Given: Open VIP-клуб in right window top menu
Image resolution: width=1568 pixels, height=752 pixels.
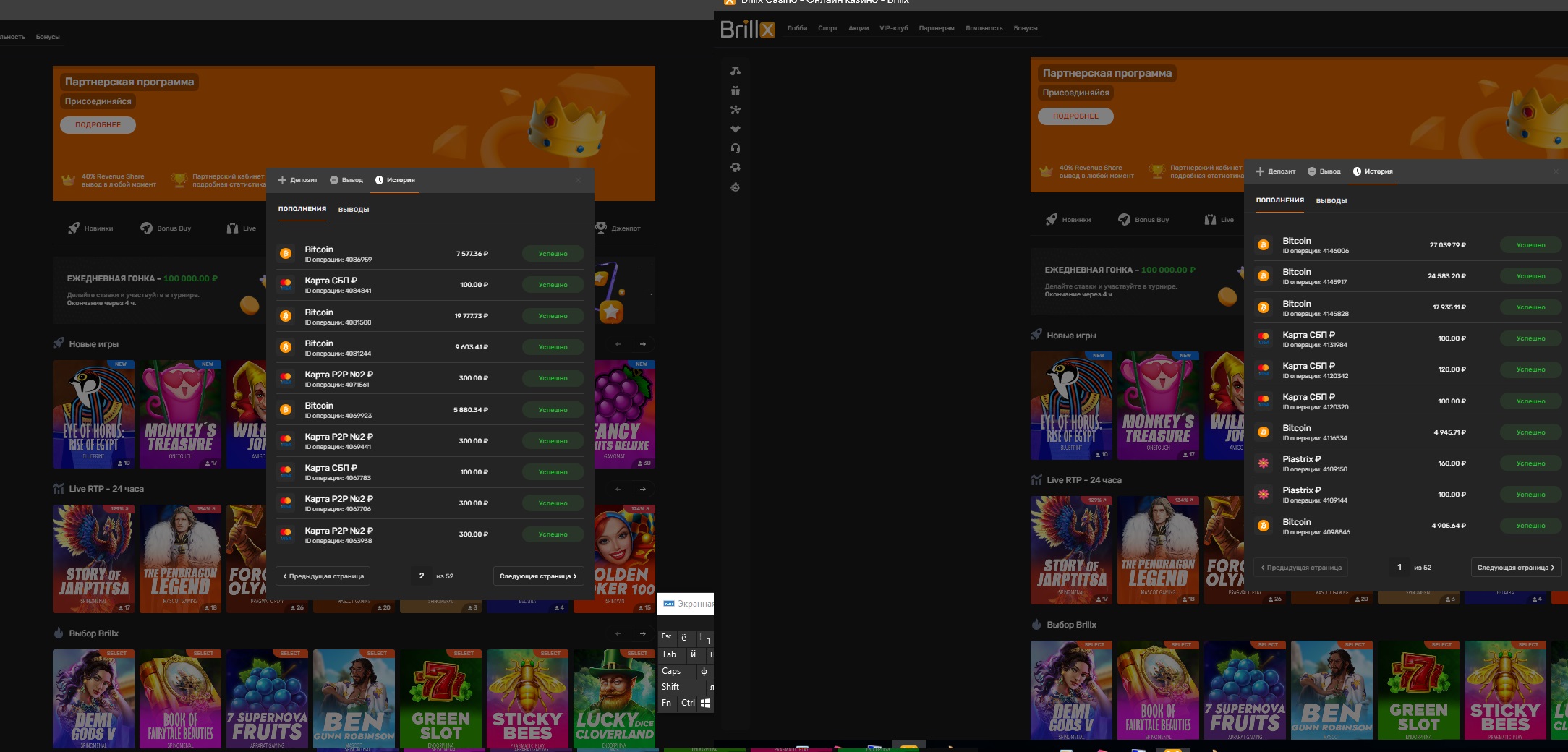Looking at the screenshot, I should pos(894,28).
